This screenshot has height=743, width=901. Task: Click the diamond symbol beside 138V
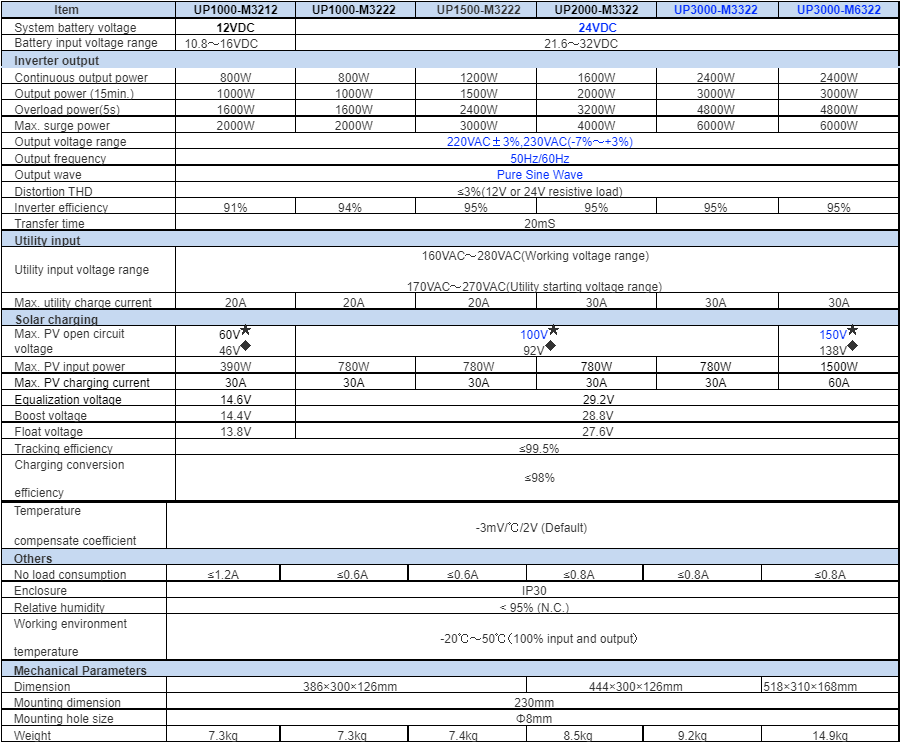[852, 346]
